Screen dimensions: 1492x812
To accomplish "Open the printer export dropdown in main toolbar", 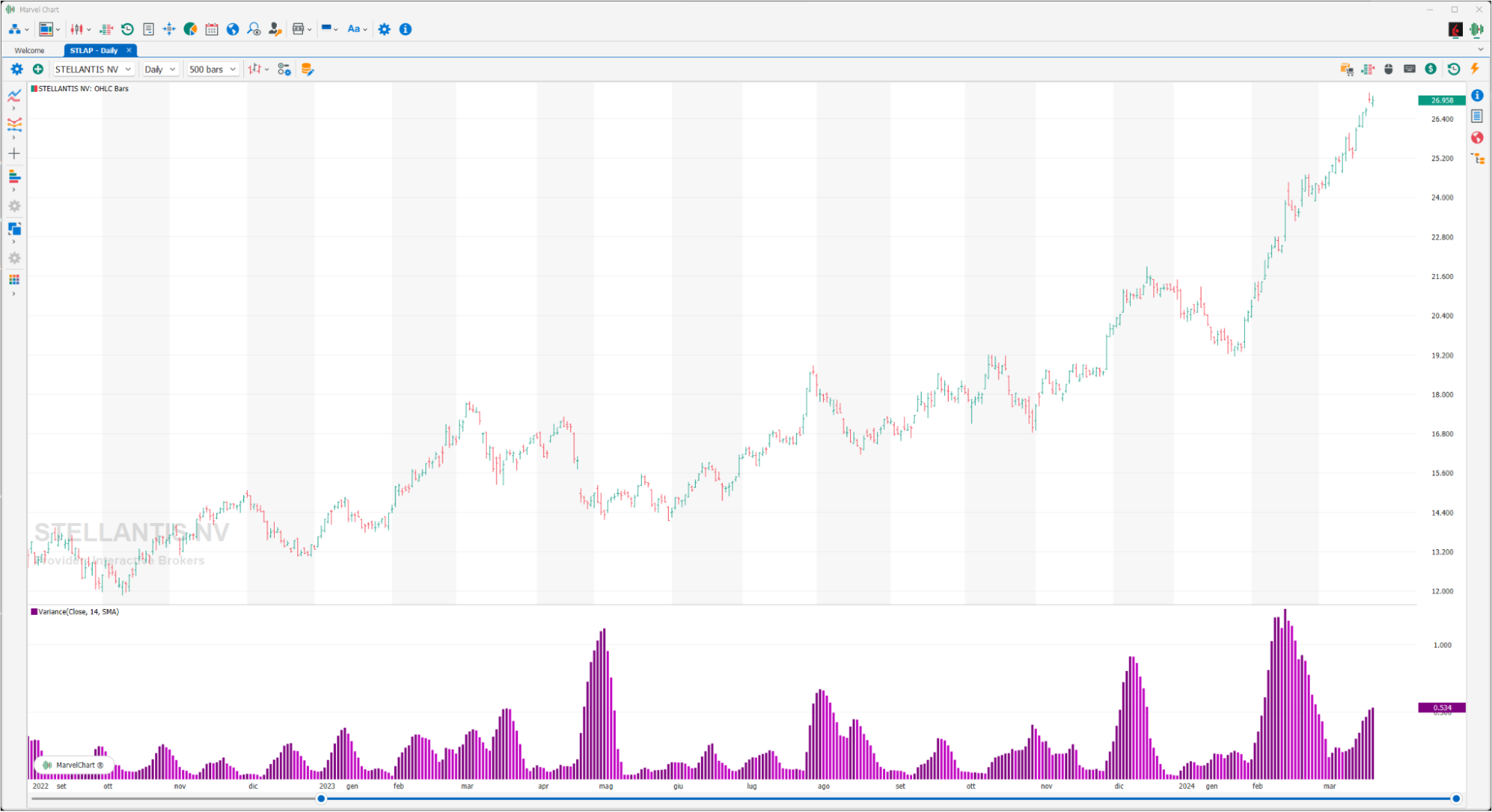I will point(302,29).
